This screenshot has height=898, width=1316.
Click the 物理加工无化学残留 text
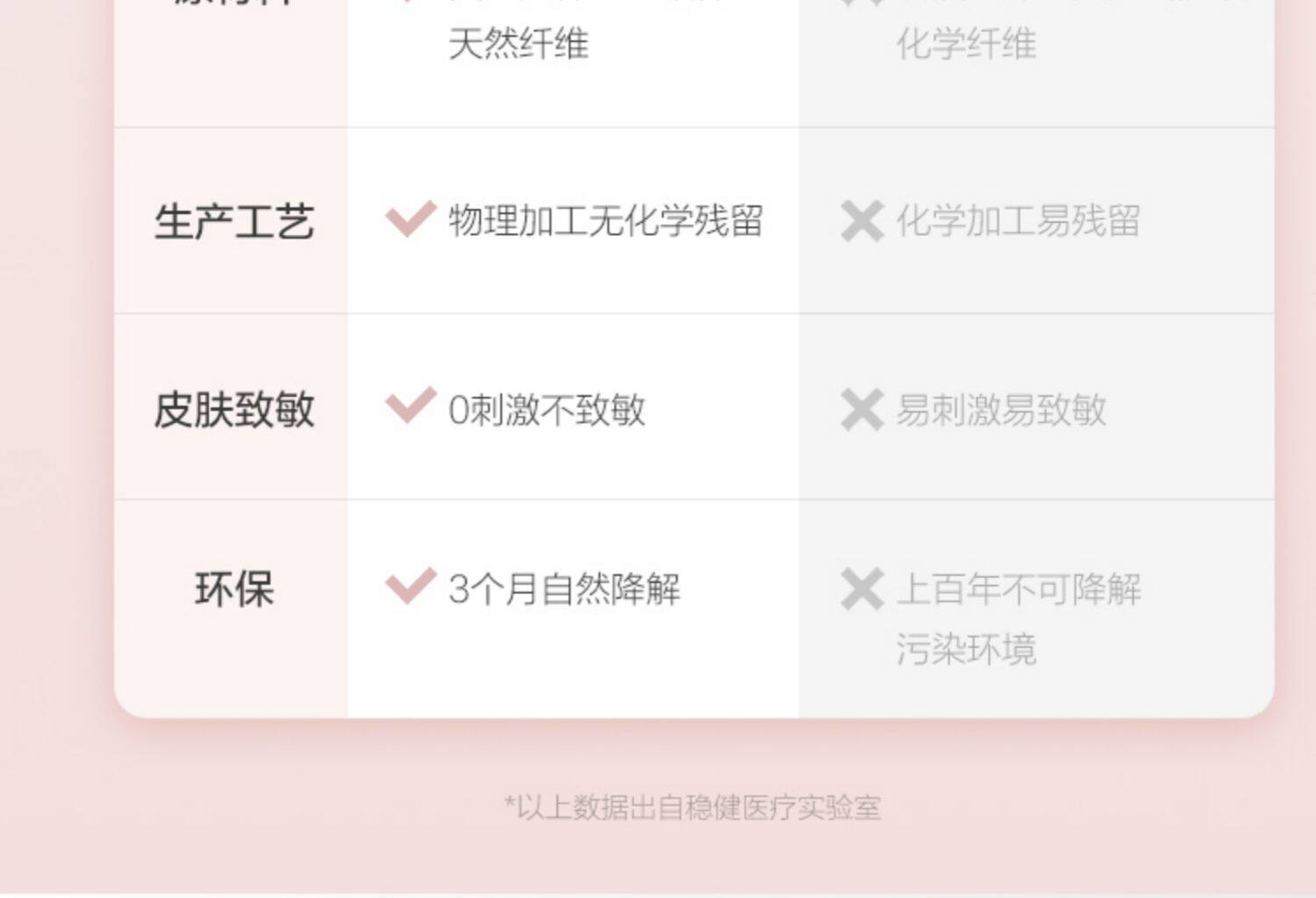pyautogui.click(x=605, y=221)
